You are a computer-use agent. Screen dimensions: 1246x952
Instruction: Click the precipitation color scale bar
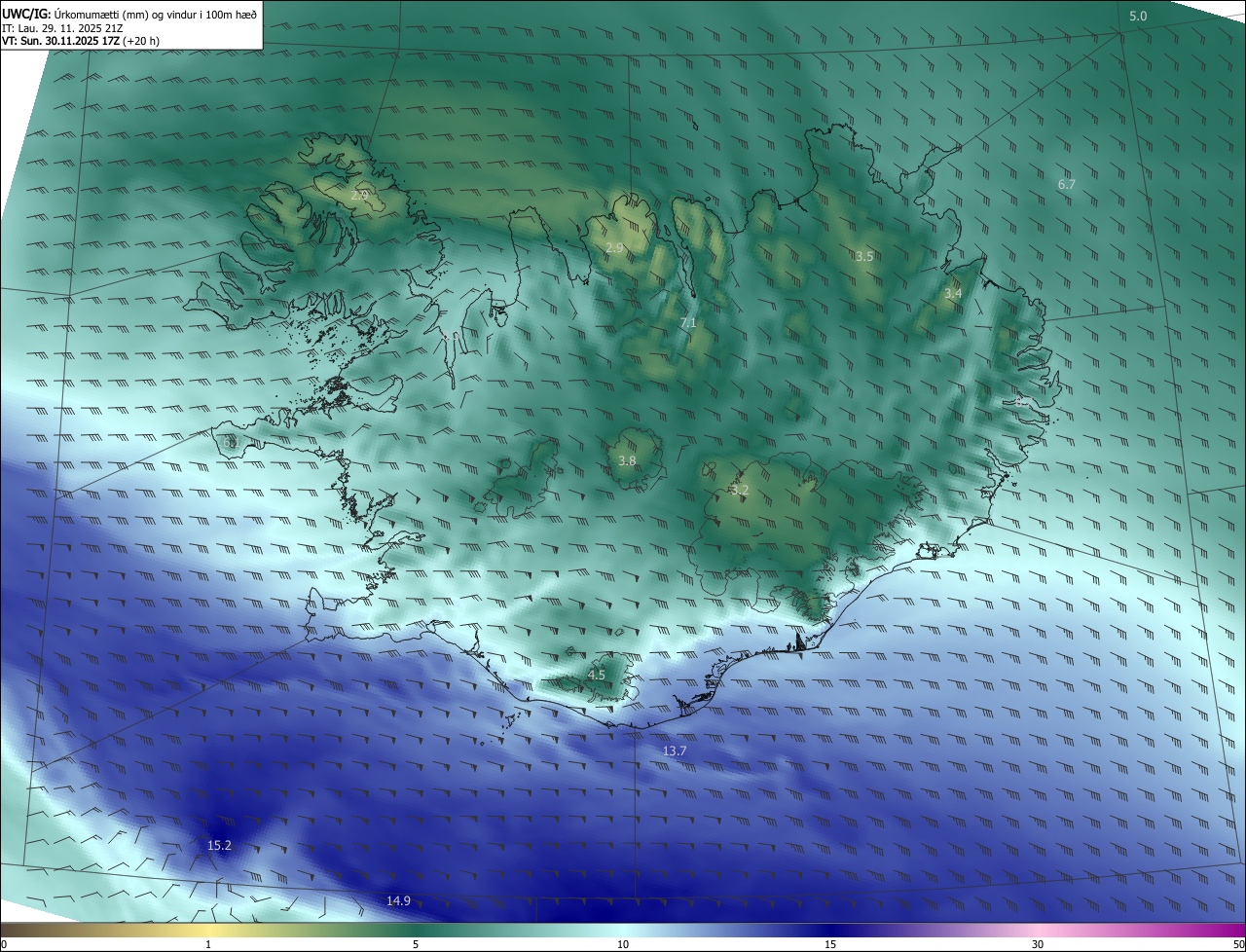(x=623, y=930)
